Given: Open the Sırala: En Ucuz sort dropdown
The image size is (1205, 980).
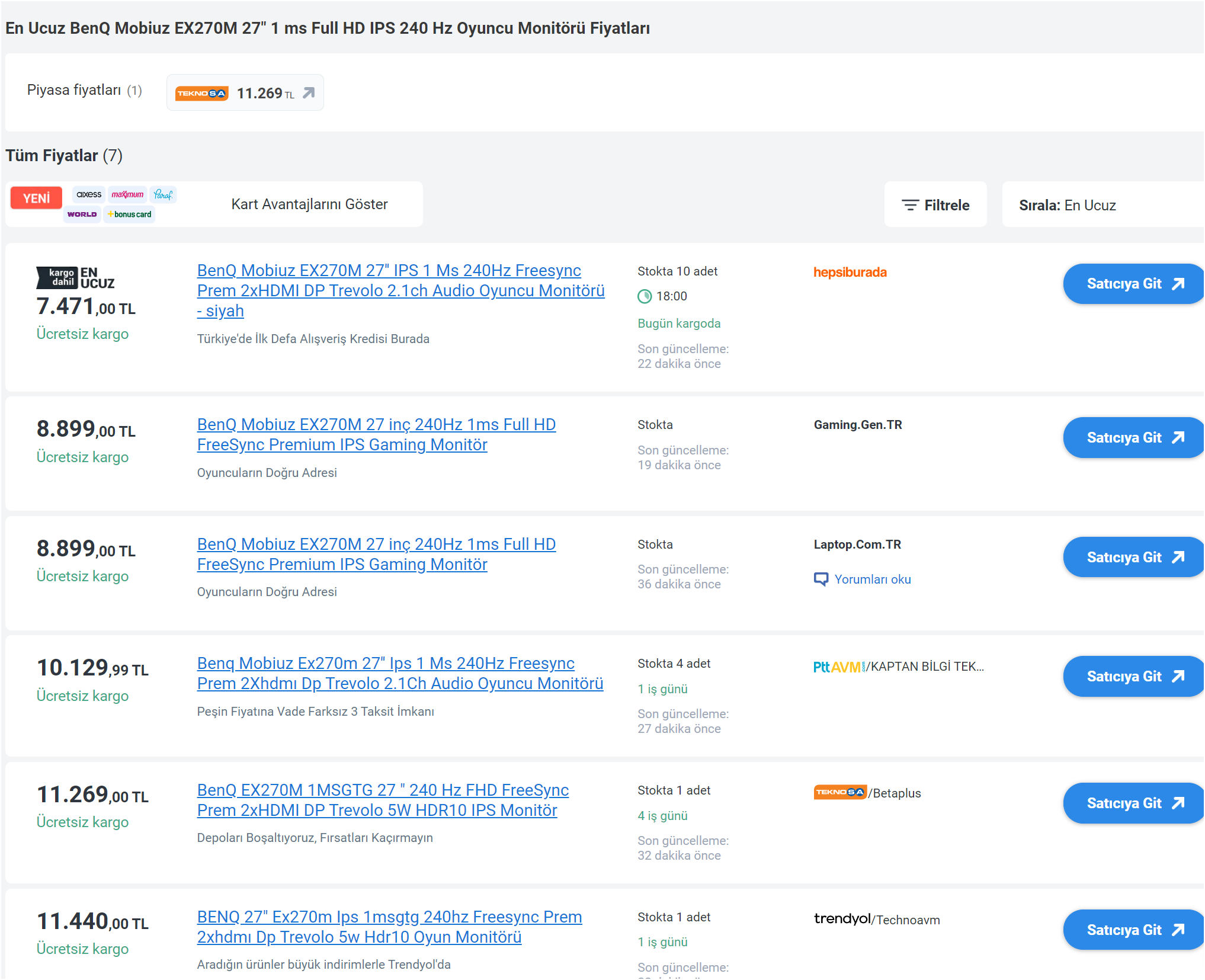Looking at the screenshot, I should (x=1103, y=205).
